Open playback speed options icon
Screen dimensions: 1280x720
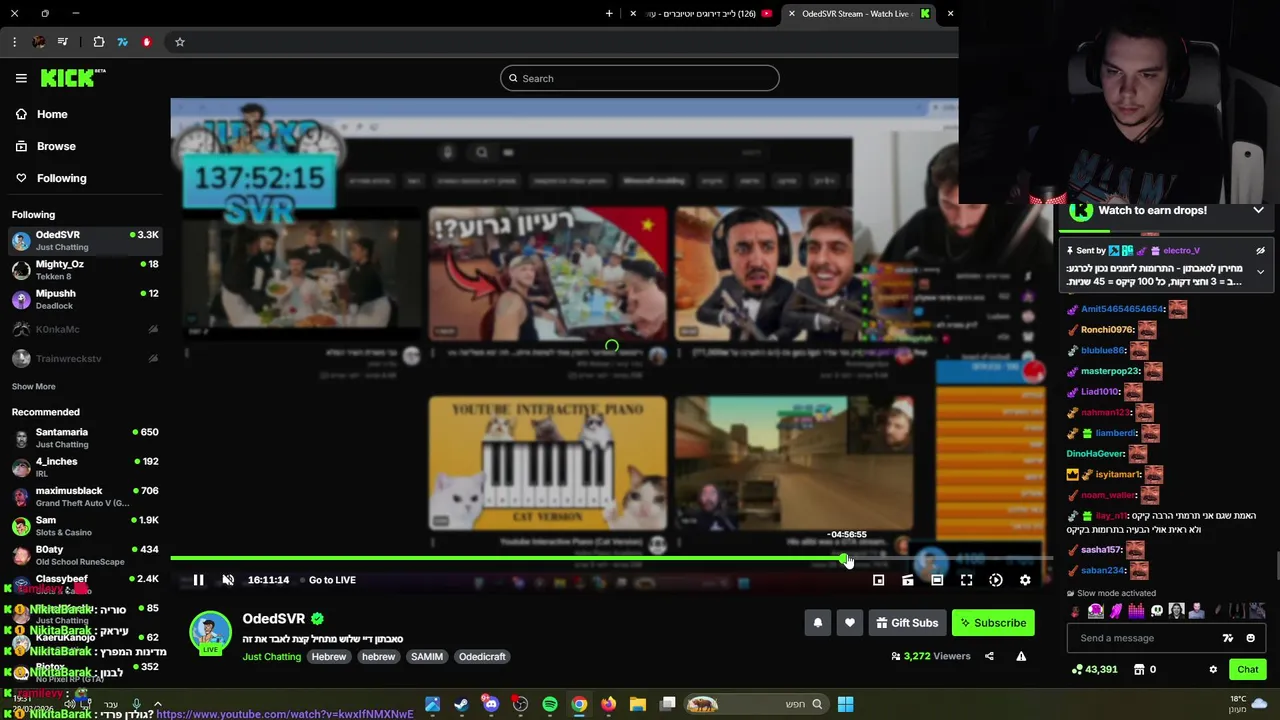coord(996,580)
